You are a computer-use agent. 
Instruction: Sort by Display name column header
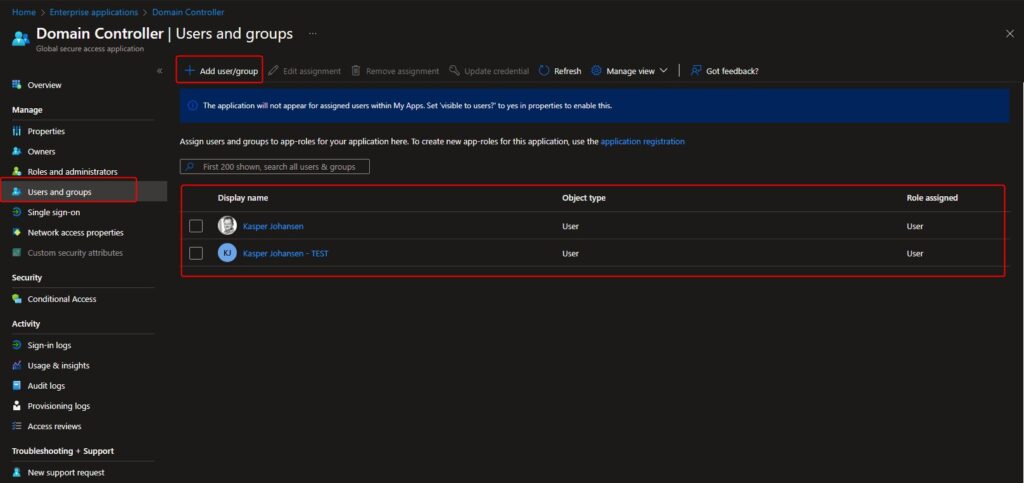[243, 198]
